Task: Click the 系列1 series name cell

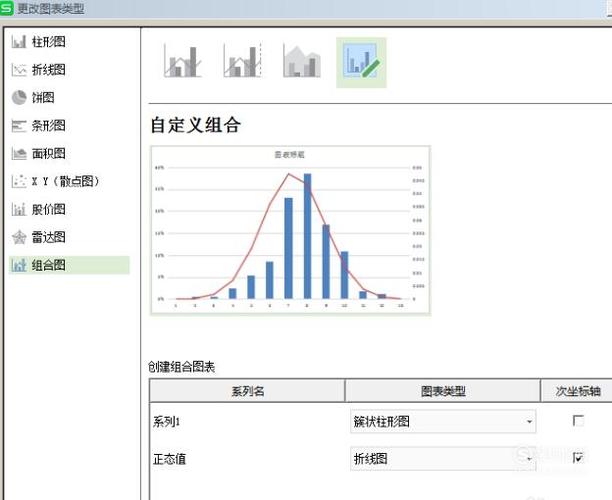Action: point(167,422)
